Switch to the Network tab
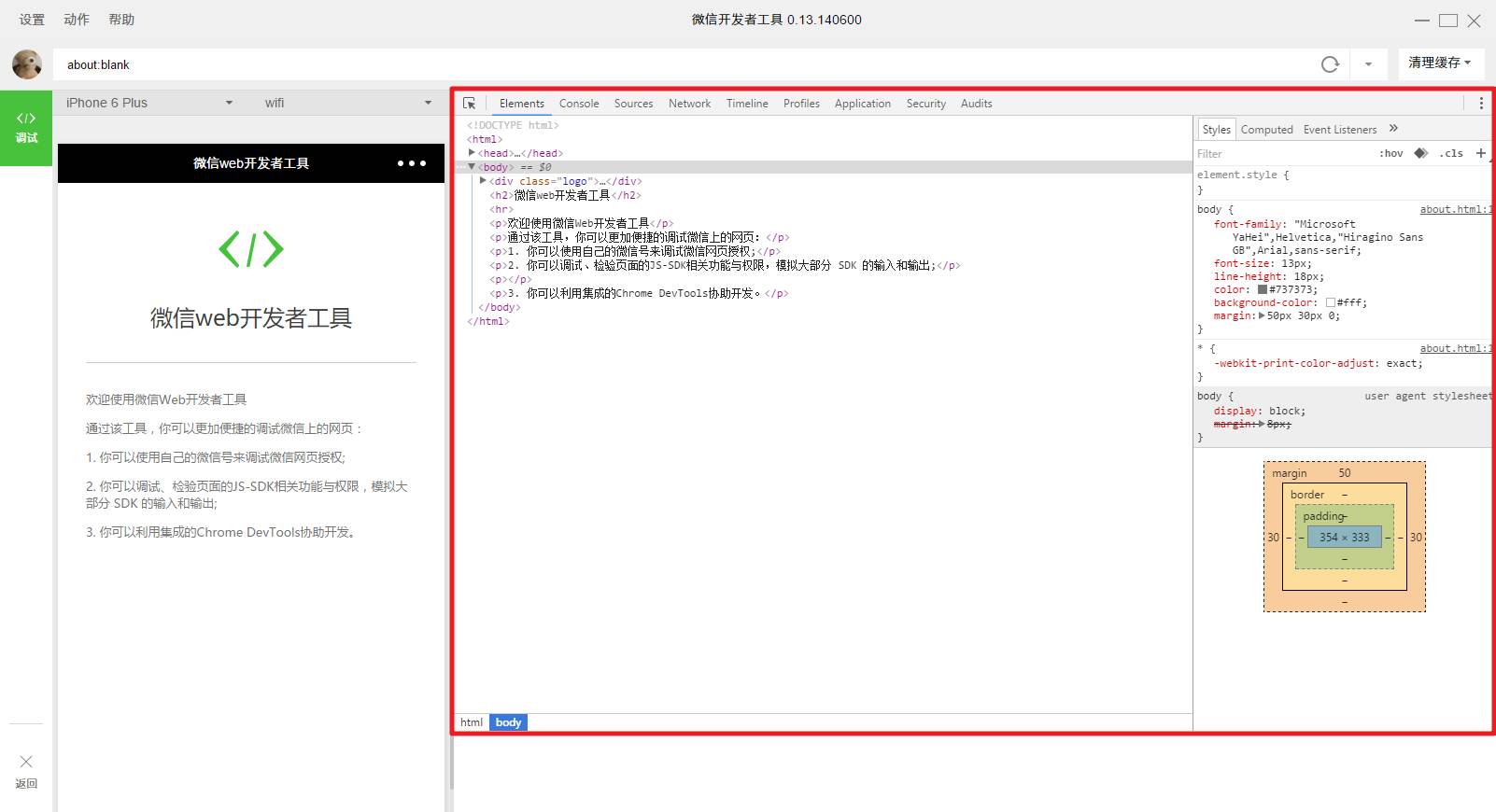Screen dimensions: 1496x812 [689, 104]
